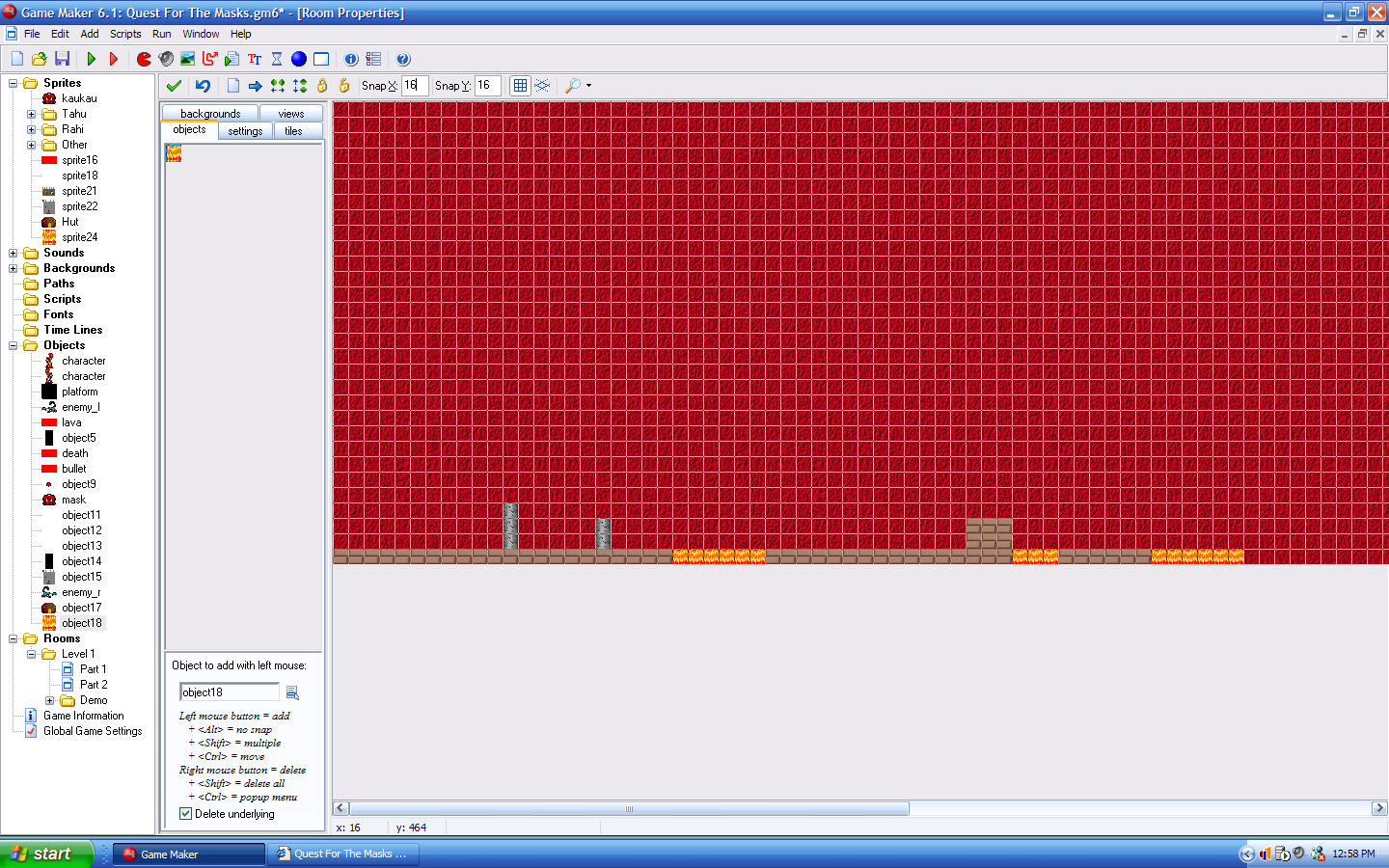Click the add timeline hourglass icon

[277, 59]
